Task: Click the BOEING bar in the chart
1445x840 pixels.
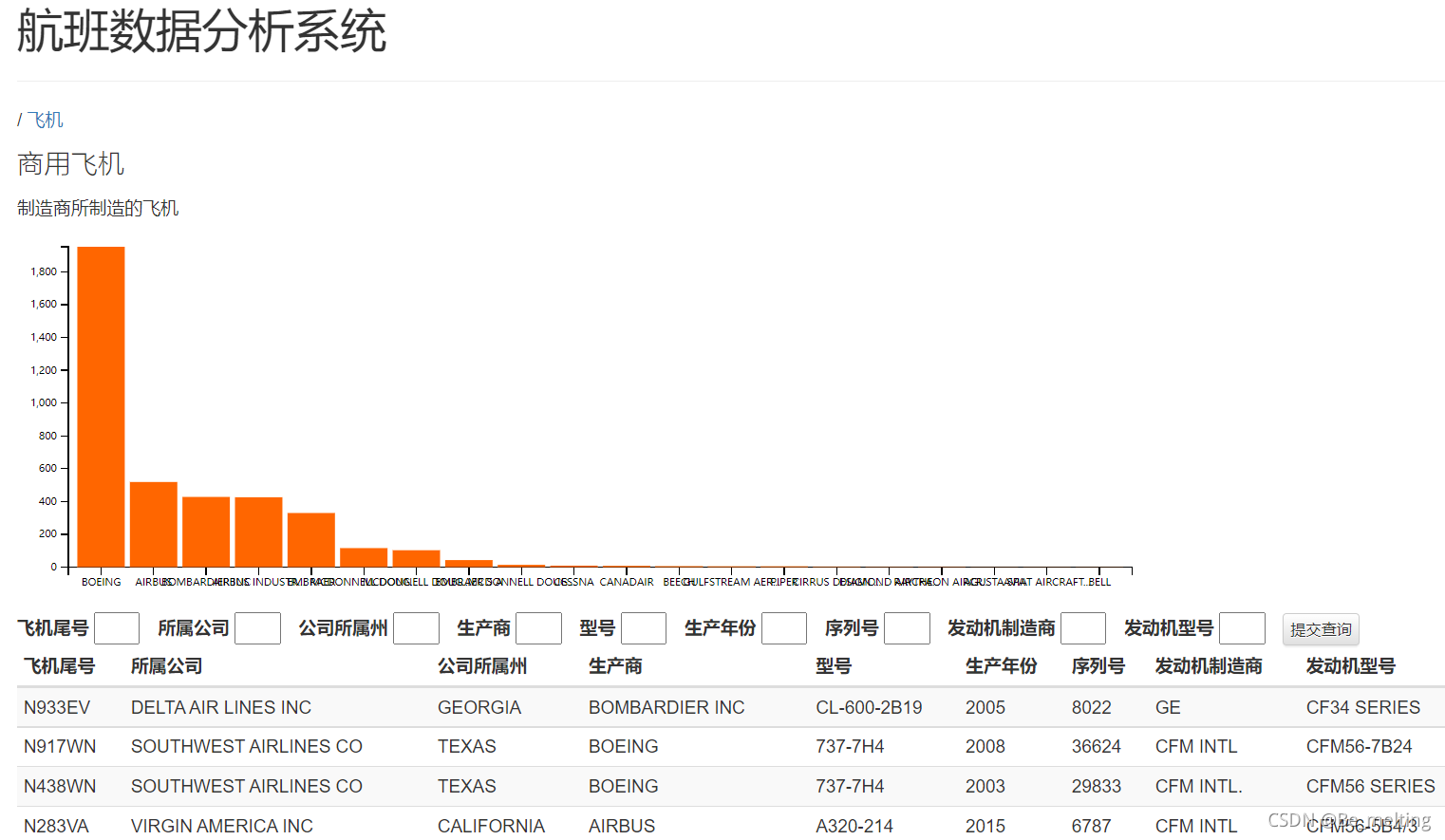Action: pos(101,406)
